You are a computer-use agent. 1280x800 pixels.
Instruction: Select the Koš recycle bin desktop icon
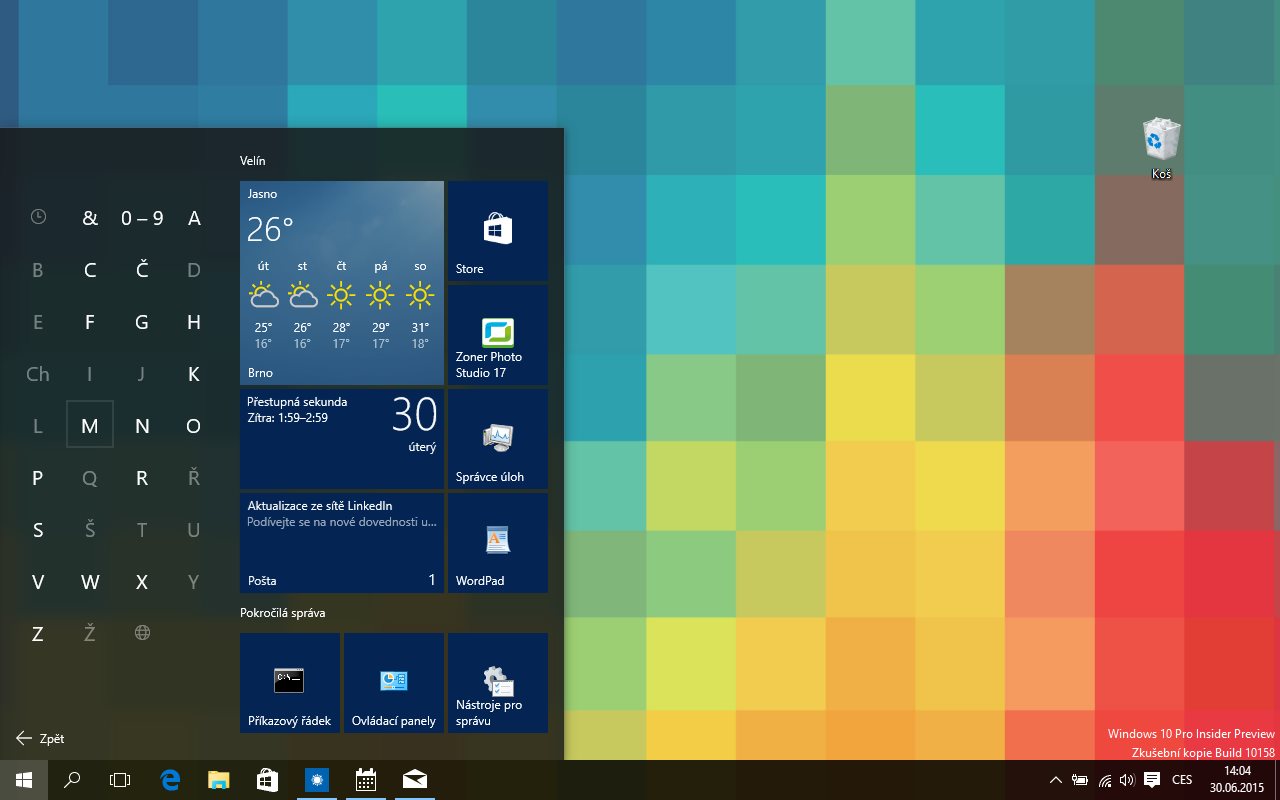1161,150
